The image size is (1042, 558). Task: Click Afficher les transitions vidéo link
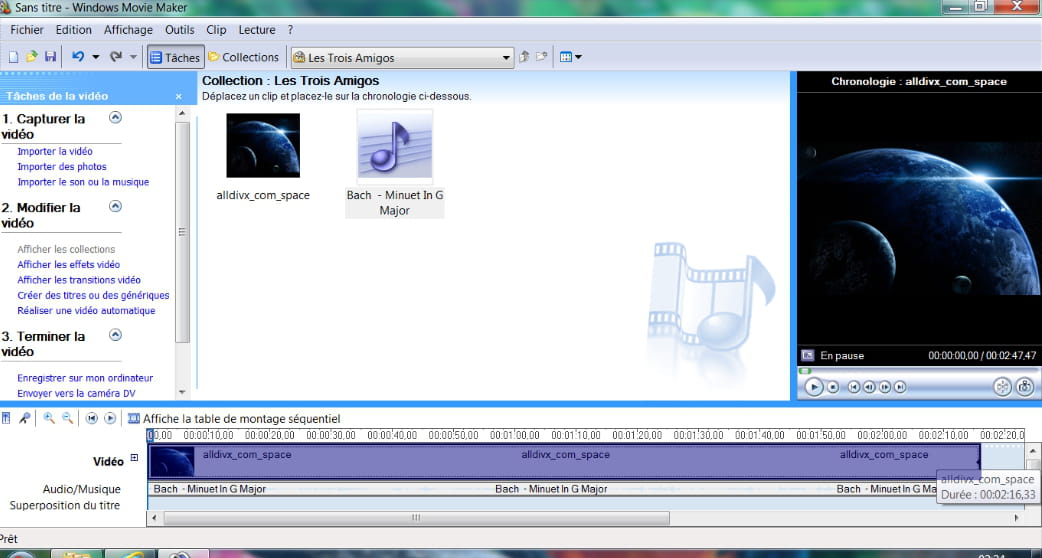pyautogui.click(x=79, y=280)
